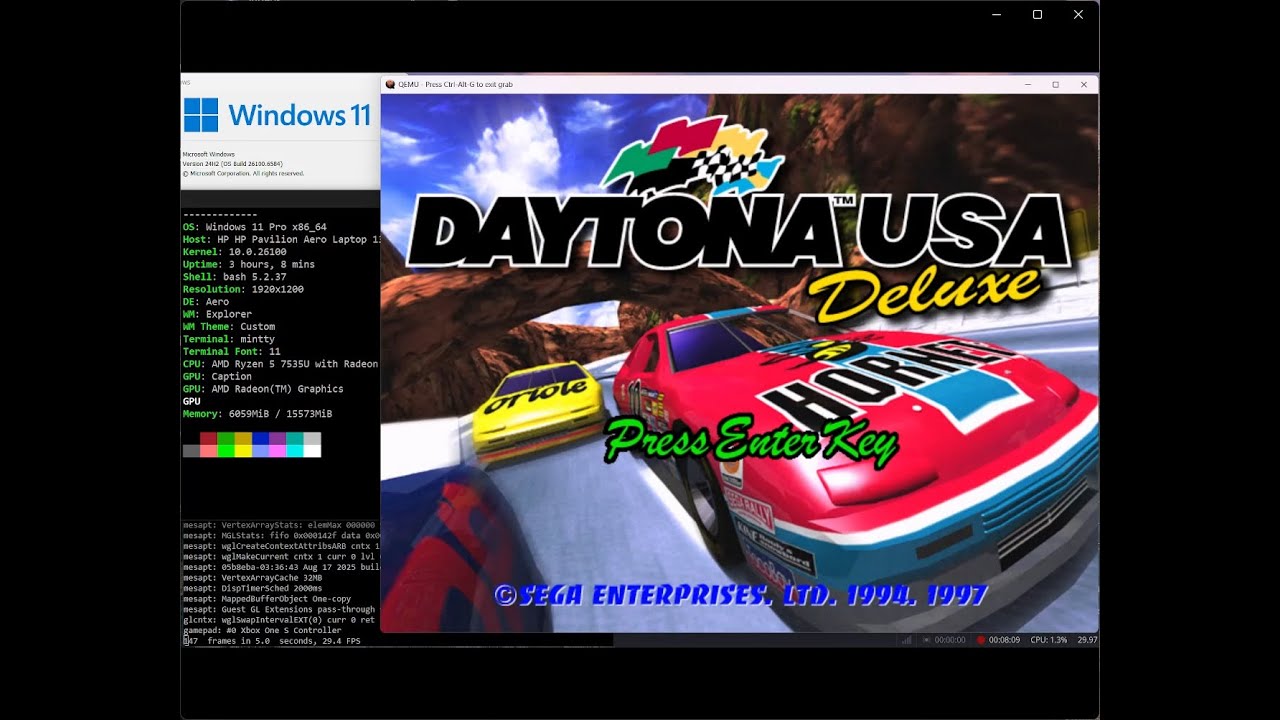Click the pink terminal color swatch
Screen dimensions: 1280x720
point(277,451)
